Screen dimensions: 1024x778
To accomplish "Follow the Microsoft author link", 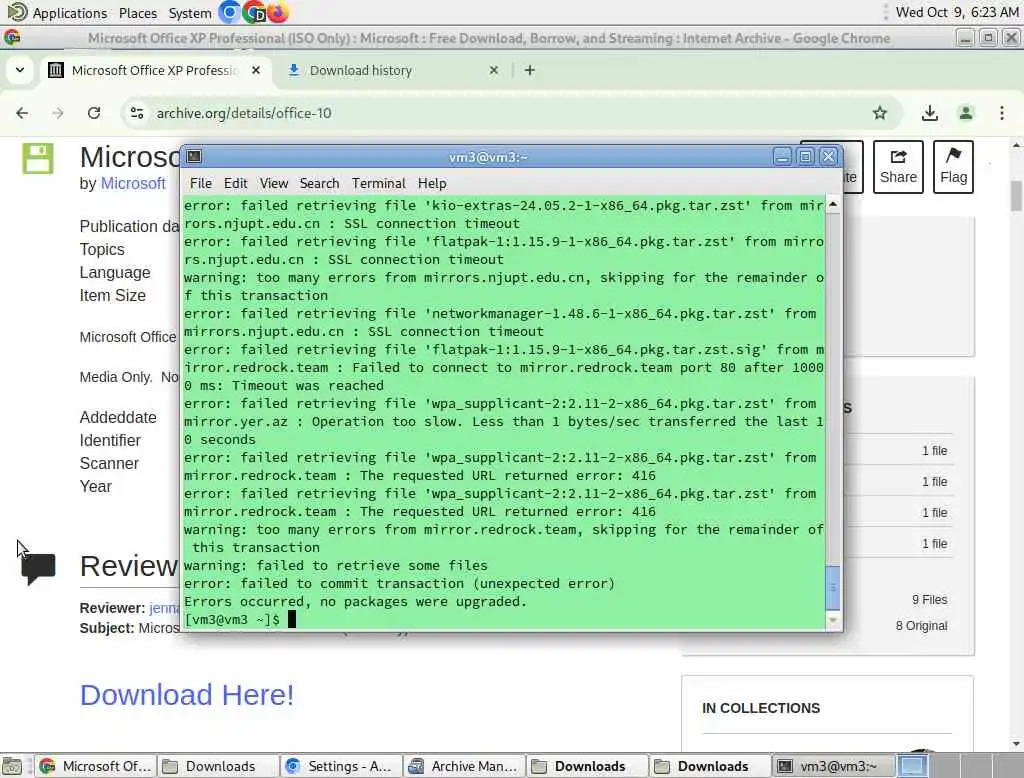I will coord(133,184).
